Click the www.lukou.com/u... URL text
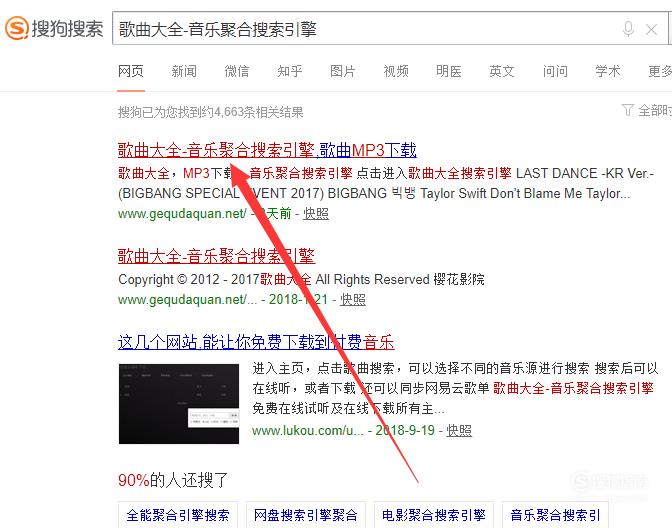Screen dimensions: 672x528 click(307, 430)
